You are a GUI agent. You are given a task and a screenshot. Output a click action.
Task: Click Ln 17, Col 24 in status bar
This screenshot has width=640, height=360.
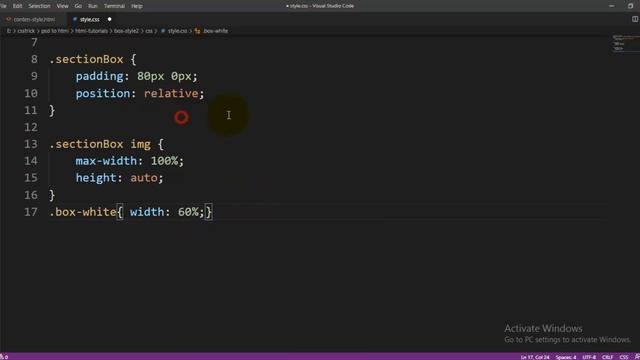click(x=535, y=357)
